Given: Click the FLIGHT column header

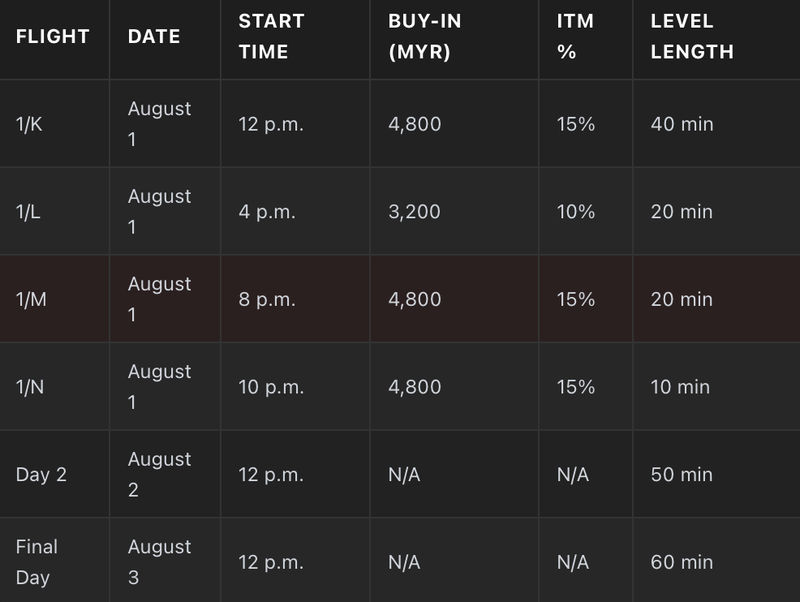Looking at the screenshot, I should 53,36.
